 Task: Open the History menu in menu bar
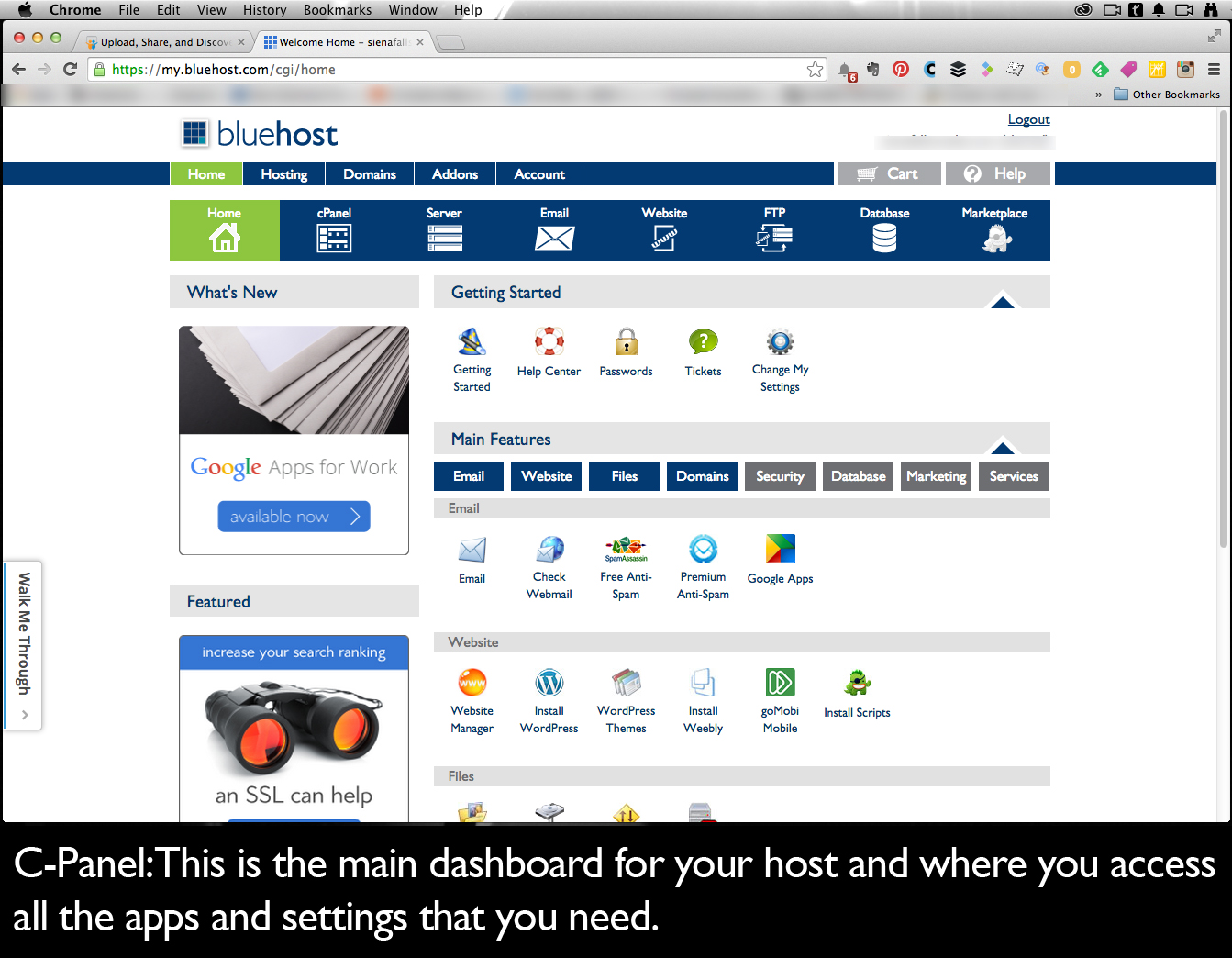[264, 10]
